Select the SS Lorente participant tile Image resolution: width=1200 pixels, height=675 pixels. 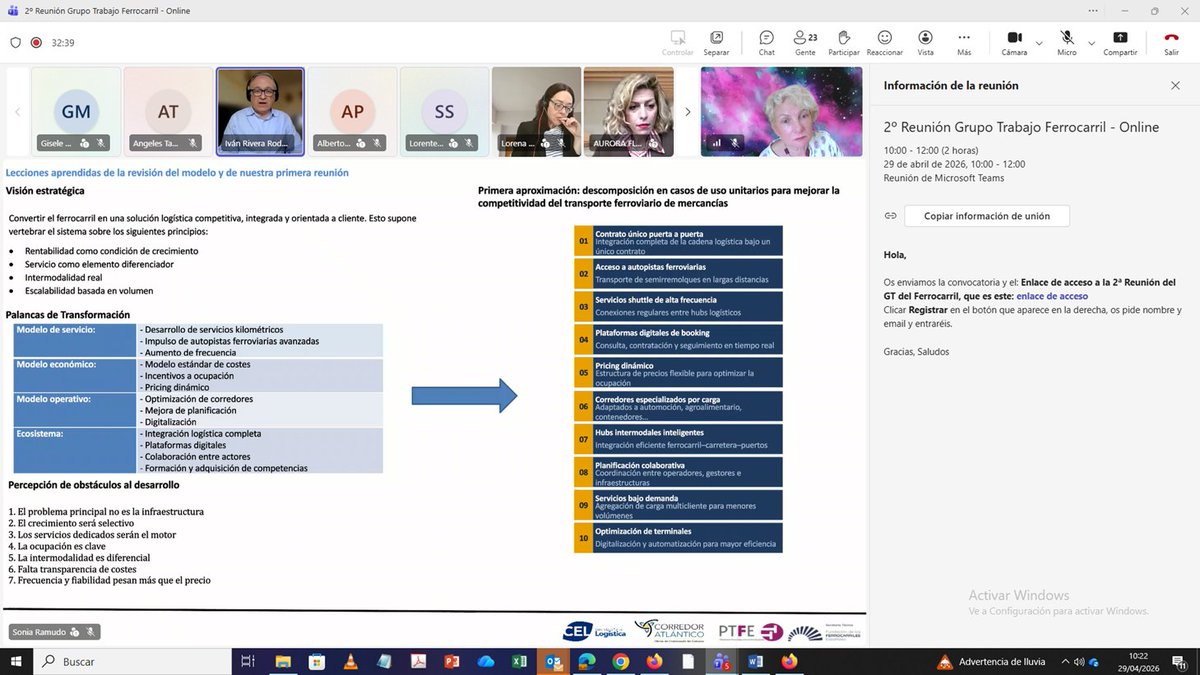pos(444,112)
